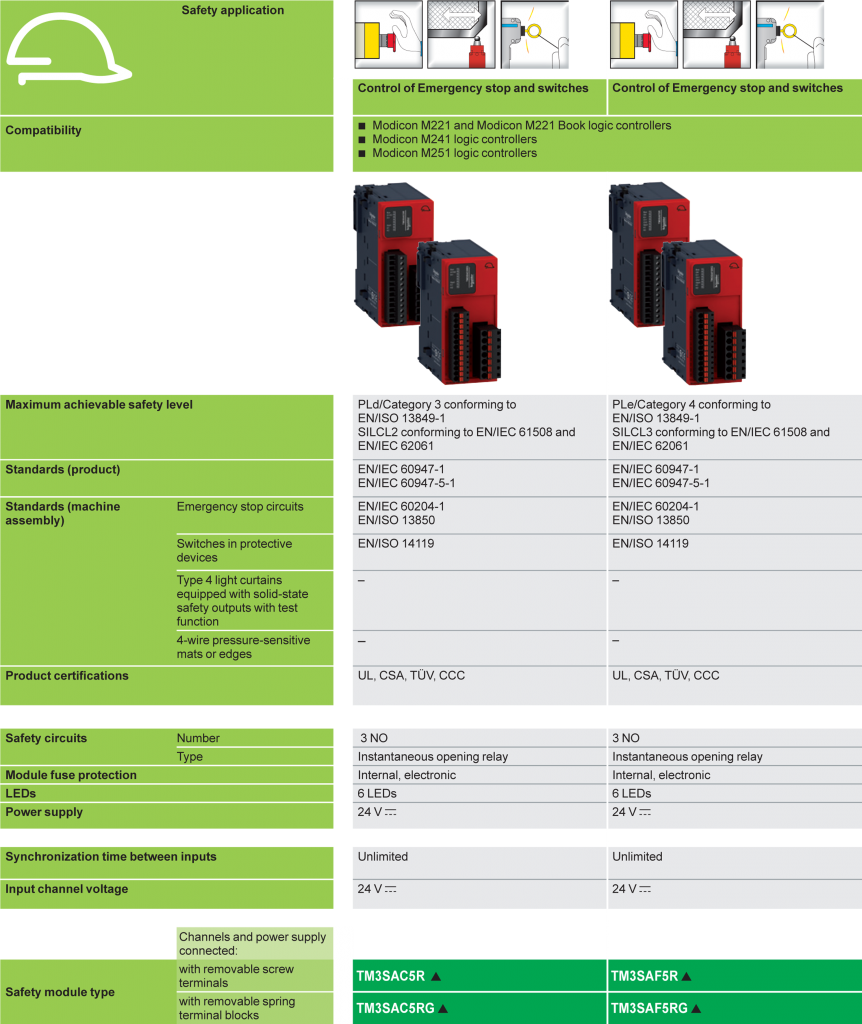
Task: Click the 'PLd/Category 3 conforming to' cell
Action: [x=479, y=426]
